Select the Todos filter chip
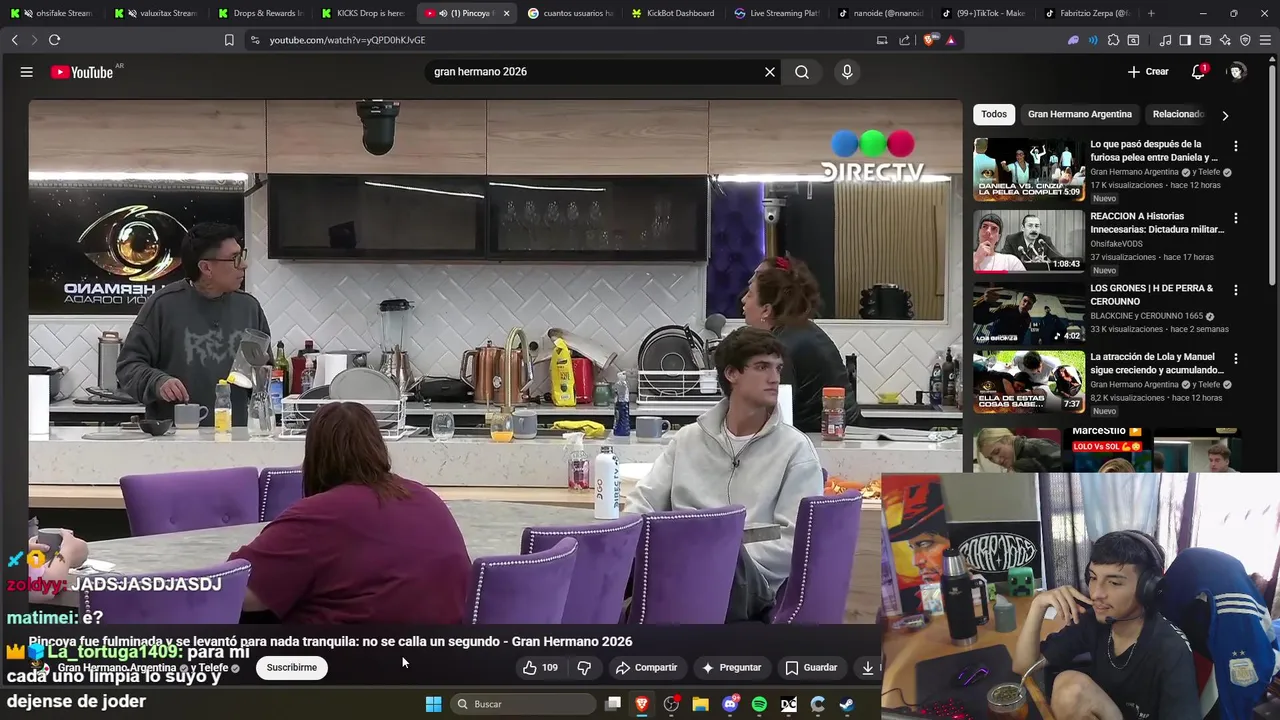 point(994,114)
